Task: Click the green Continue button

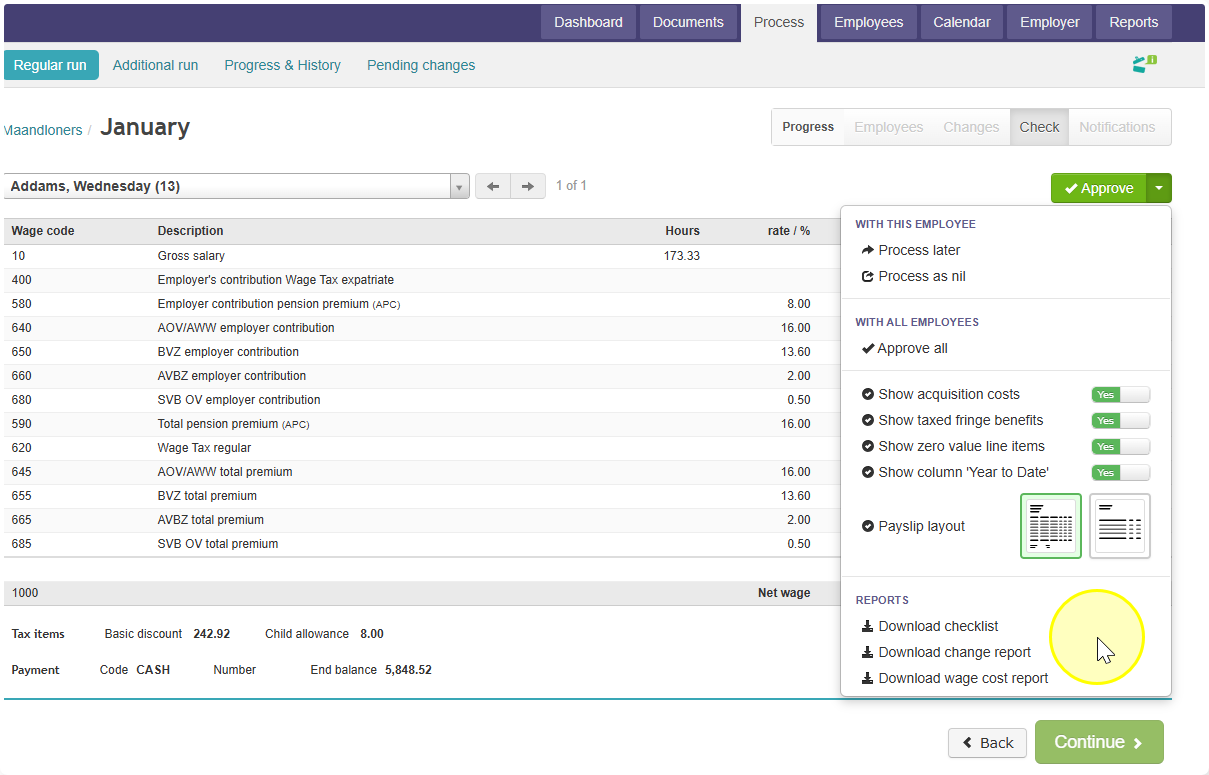Action: click(1099, 742)
